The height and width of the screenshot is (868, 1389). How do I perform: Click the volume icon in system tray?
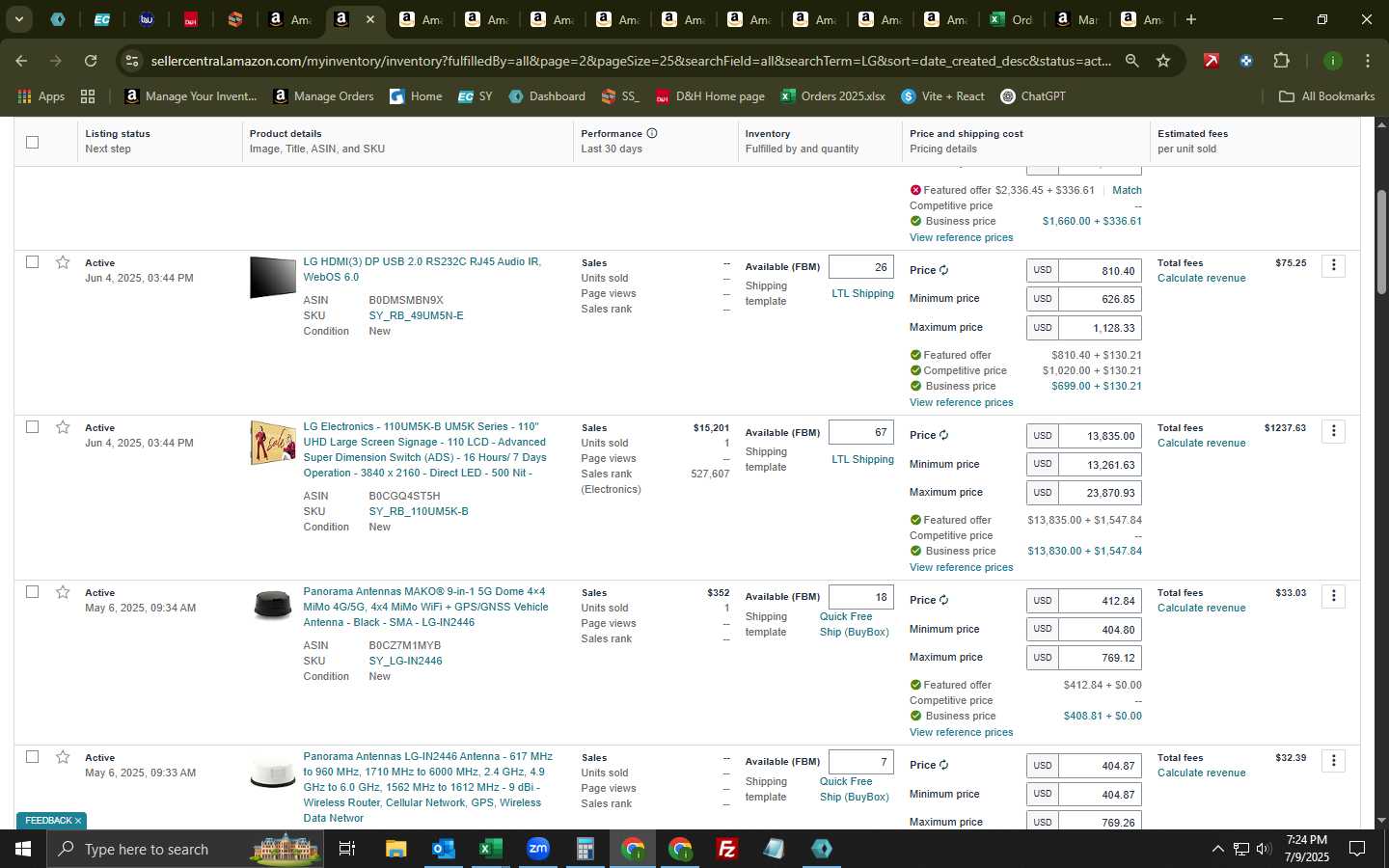[x=1264, y=849]
